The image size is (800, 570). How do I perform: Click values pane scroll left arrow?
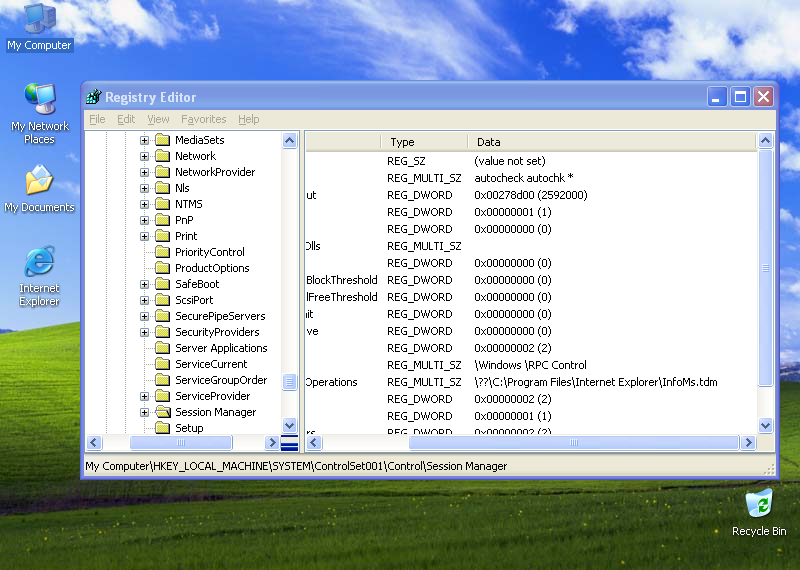(314, 442)
